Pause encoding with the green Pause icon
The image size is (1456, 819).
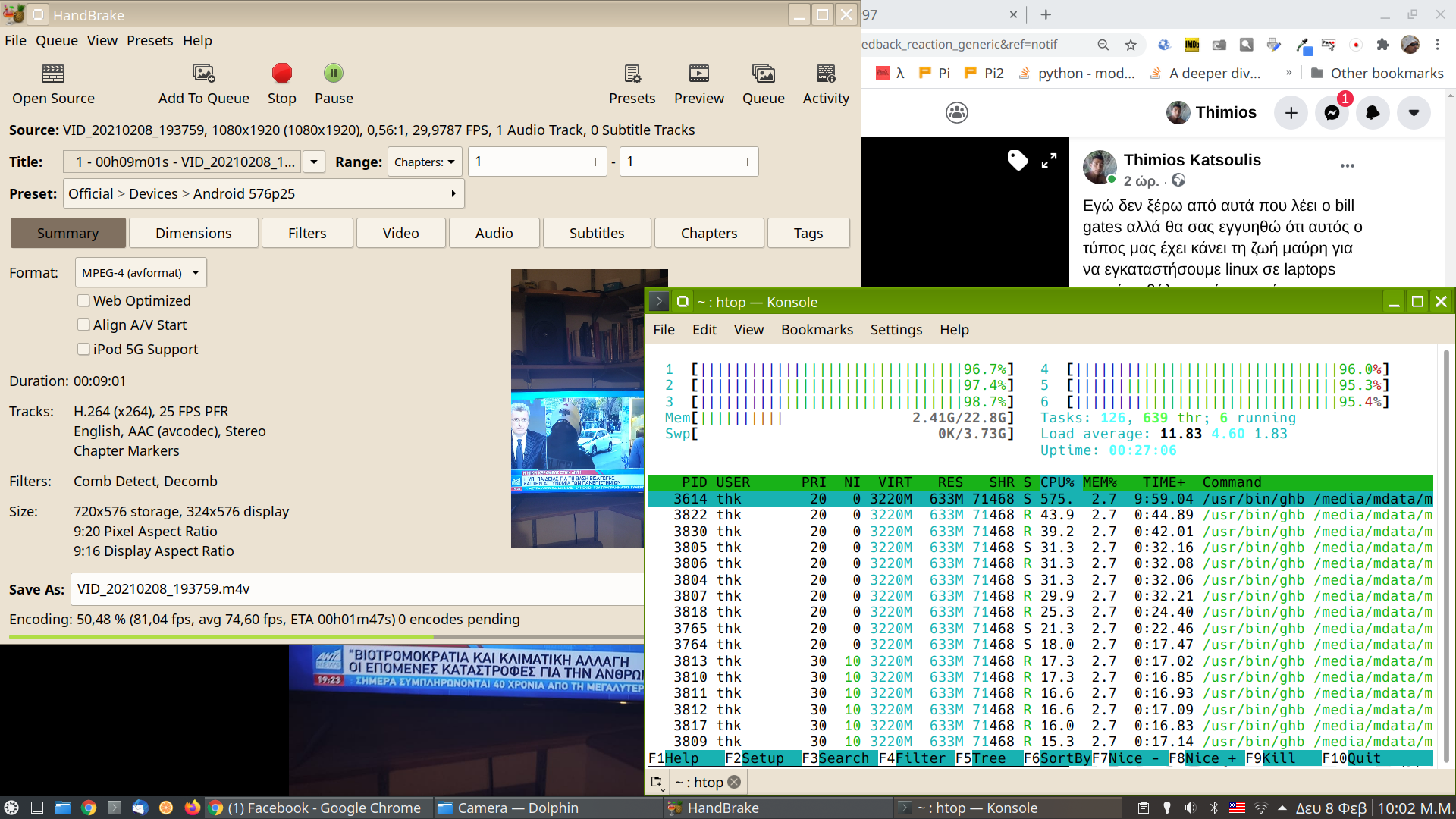pyautogui.click(x=334, y=73)
